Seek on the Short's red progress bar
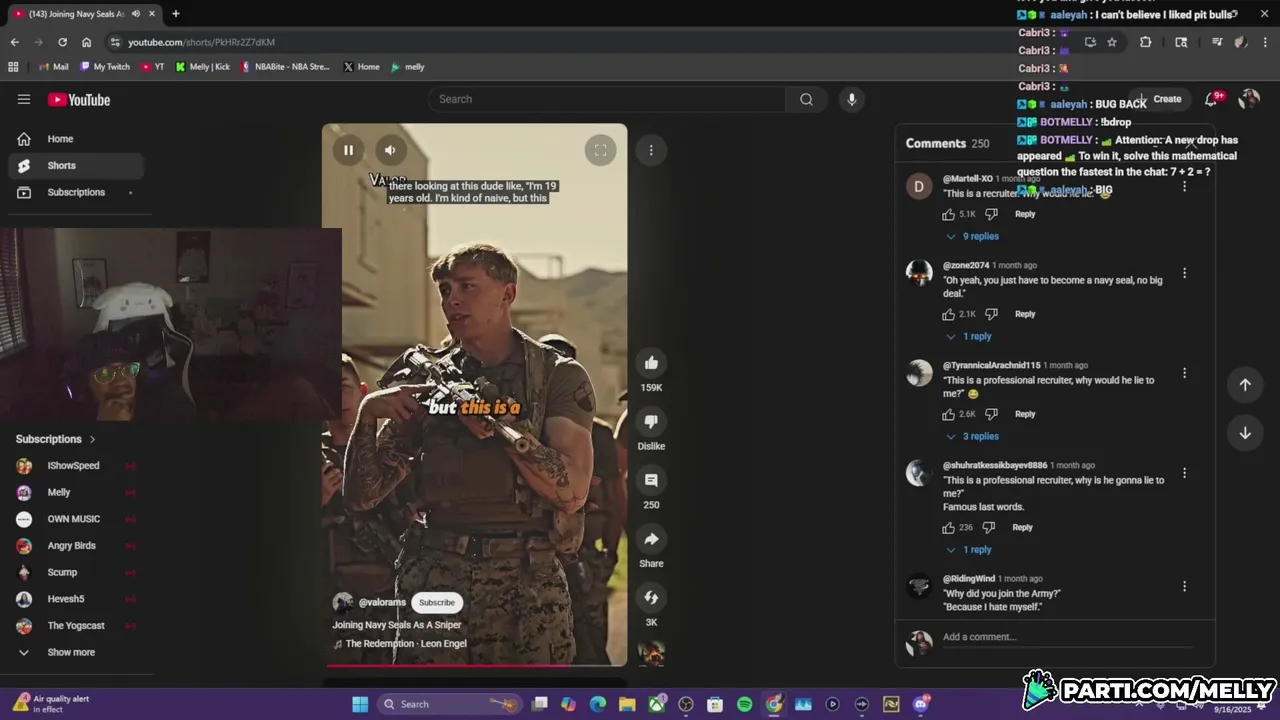The width and height of the screenshot is (1280, 720). point(475,665)
